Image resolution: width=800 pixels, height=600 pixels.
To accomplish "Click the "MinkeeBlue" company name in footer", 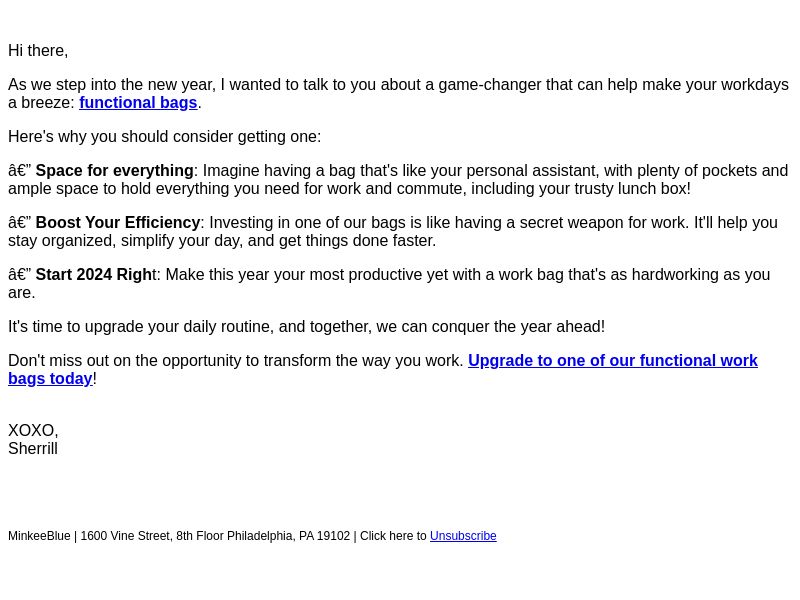I will tap(39, 537).
